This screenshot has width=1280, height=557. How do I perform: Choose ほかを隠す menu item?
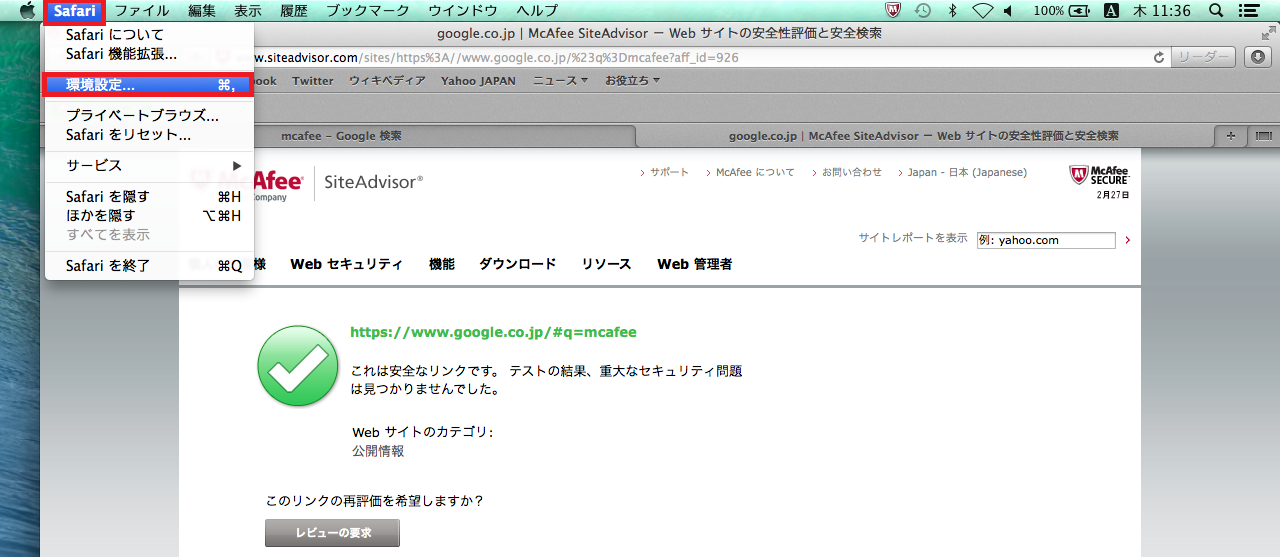148,216
